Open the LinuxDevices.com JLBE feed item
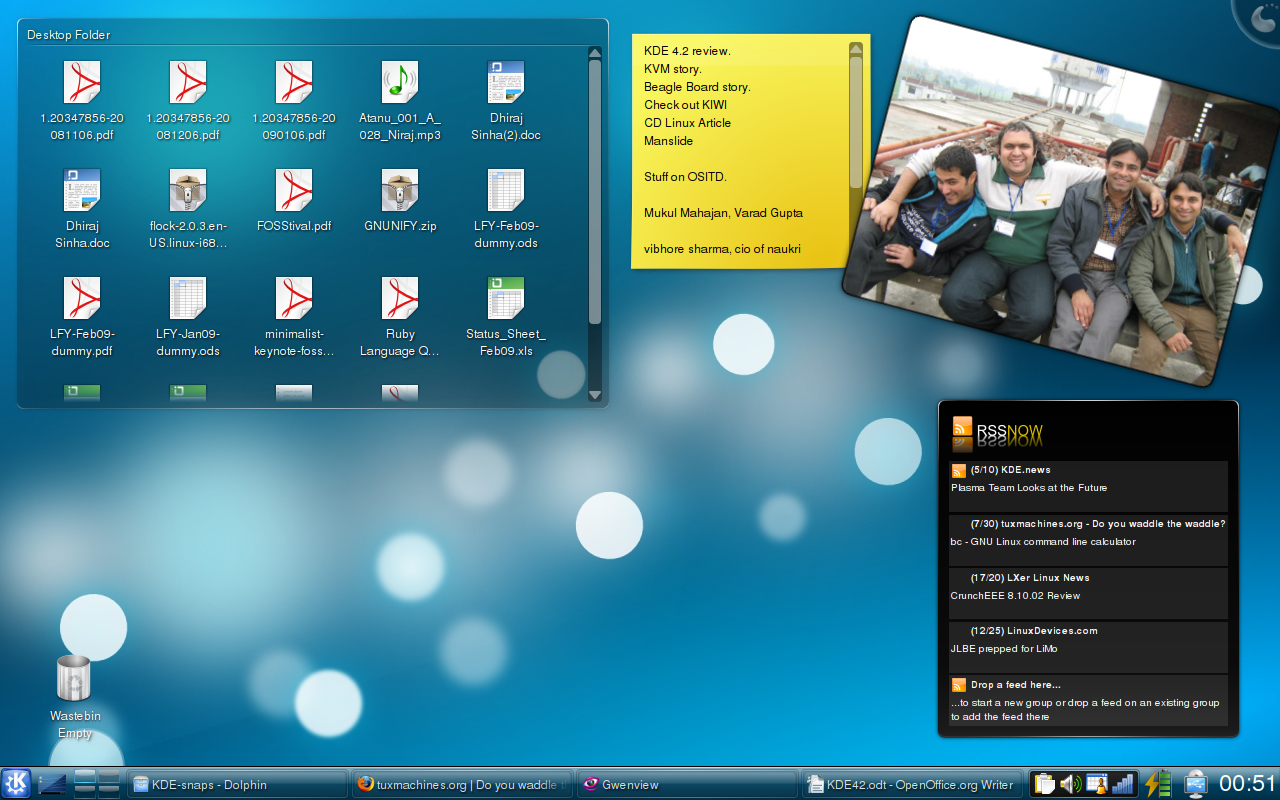This screenshot has height=800, width=1280. click(1004, 649)
